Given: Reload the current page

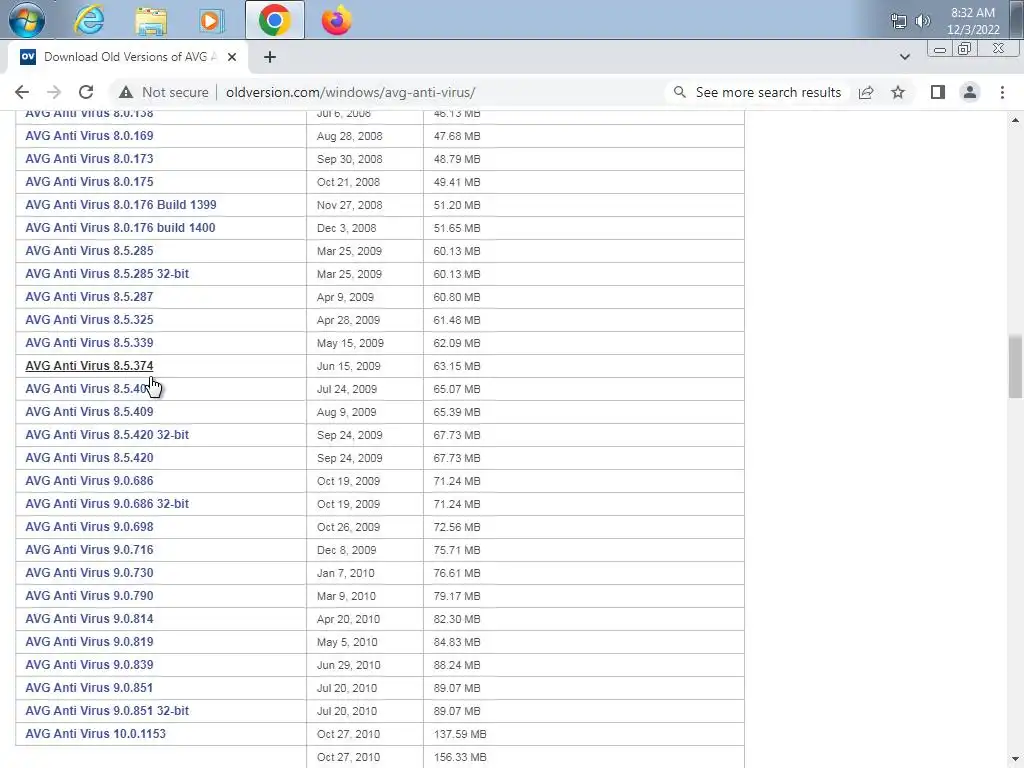Looking at the screenshot, I should point(86,92).
